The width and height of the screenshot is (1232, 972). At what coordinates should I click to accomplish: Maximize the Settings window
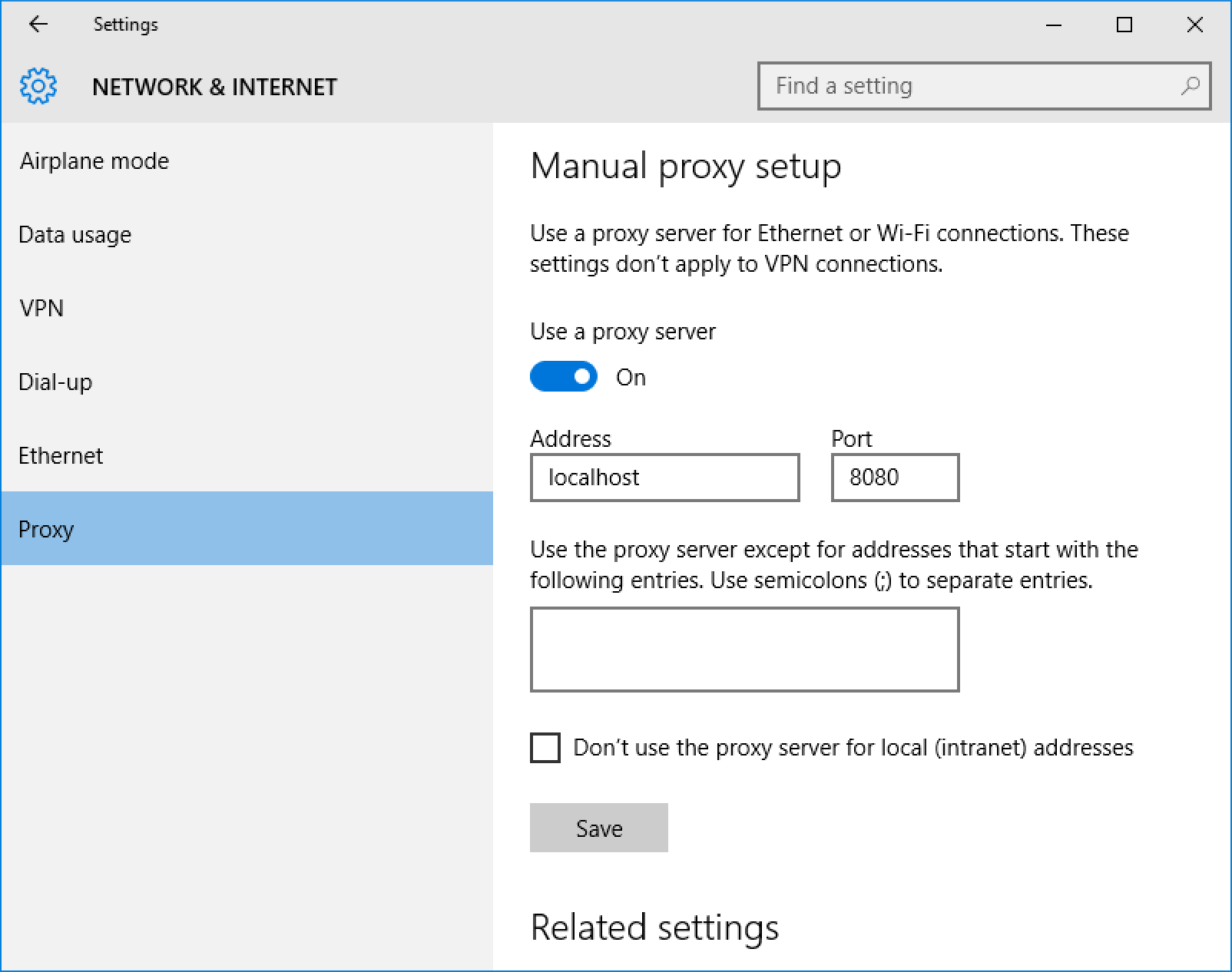click(x=1124, y=25)
